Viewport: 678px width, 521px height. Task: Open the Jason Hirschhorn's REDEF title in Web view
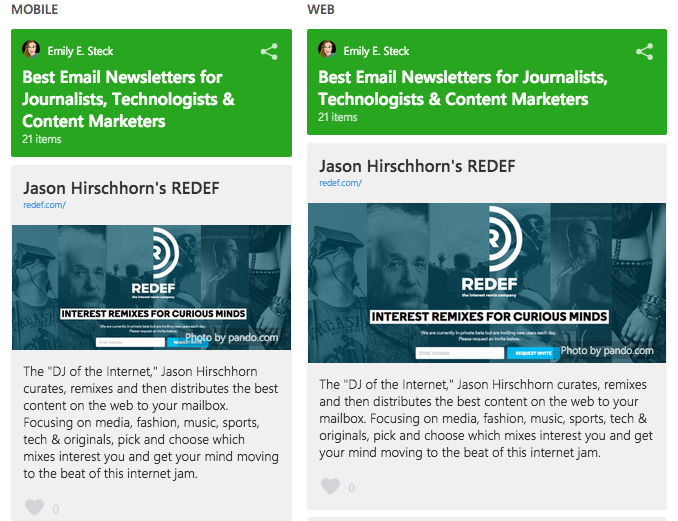417,166
